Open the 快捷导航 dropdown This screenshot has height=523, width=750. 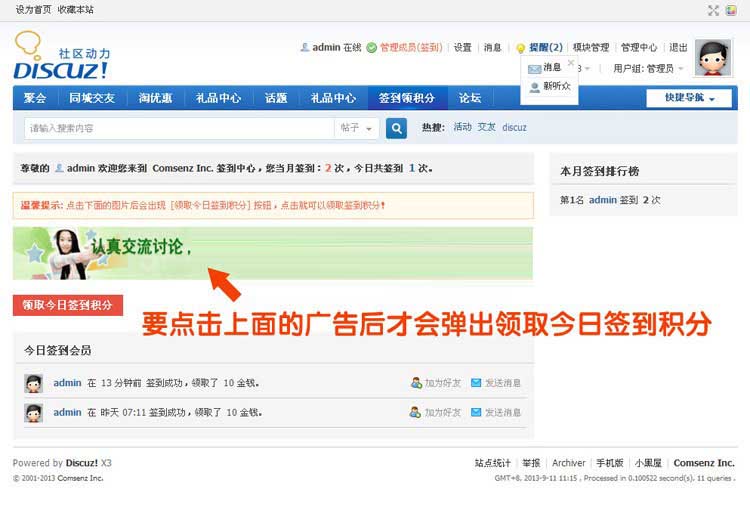(689, 98)
